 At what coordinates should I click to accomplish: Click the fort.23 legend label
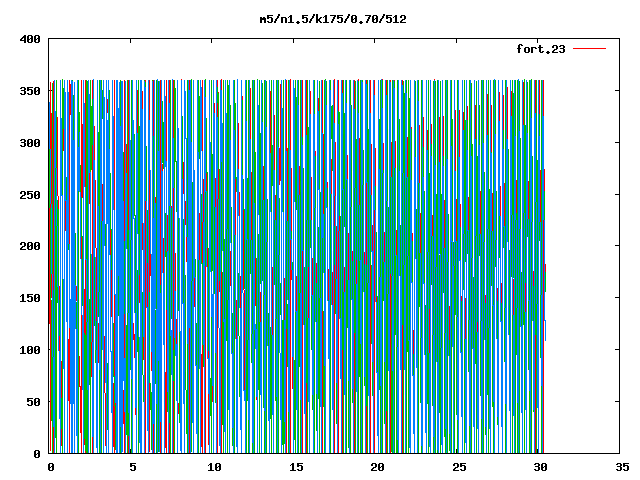[x=540, y=49]
